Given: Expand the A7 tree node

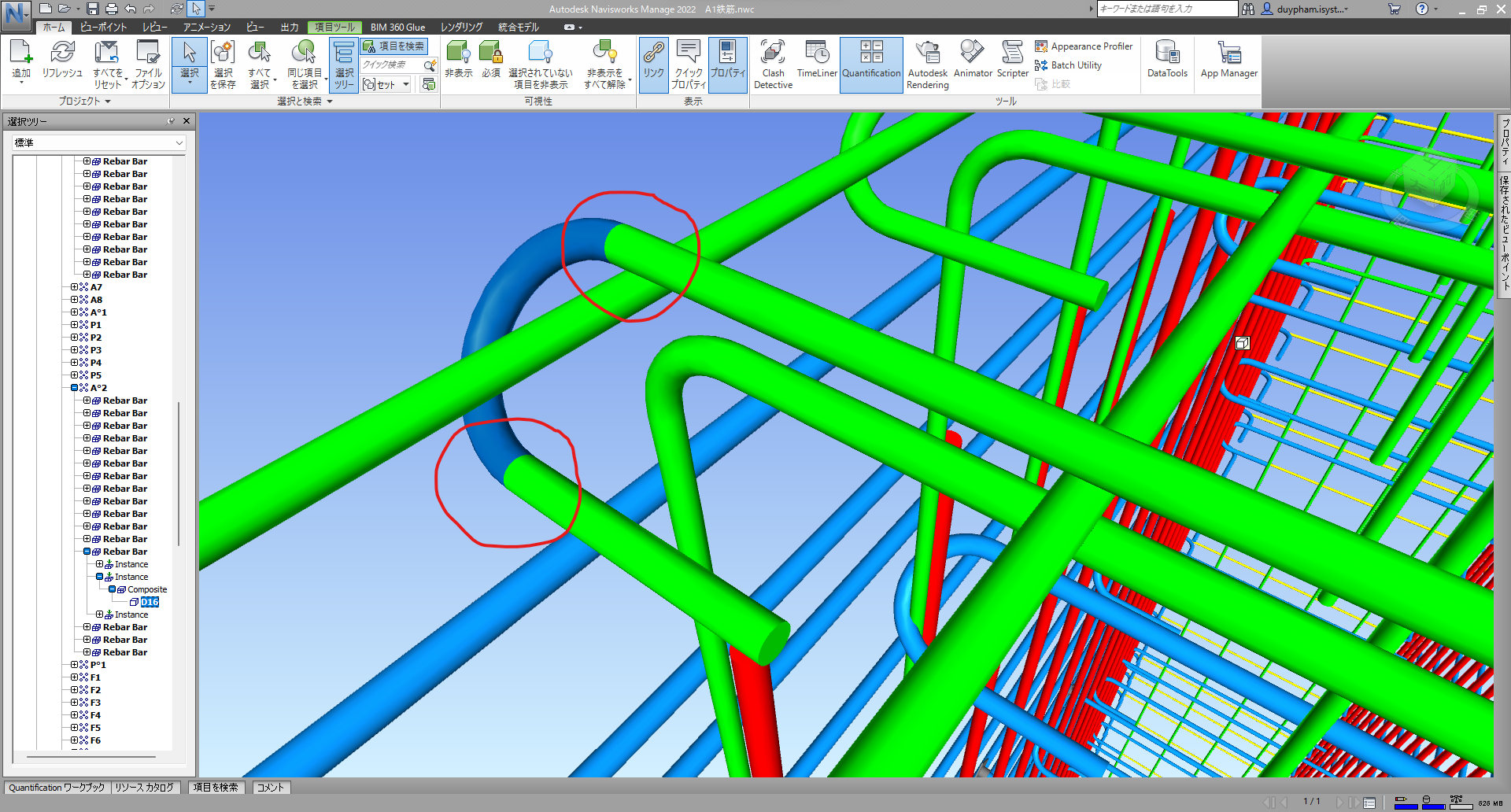Looking at the screenshot, I should [74, 287].
